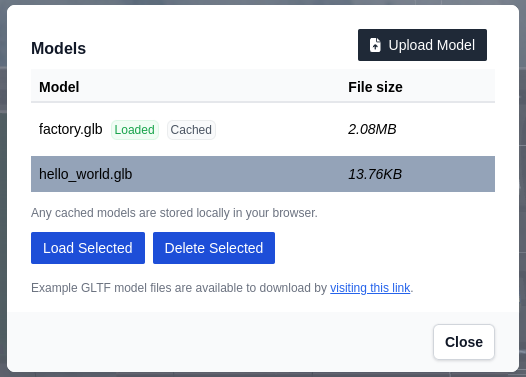Viewport: 526px width, 377px height.
Task: Click the cached models storage note
Action: [174, 213]
